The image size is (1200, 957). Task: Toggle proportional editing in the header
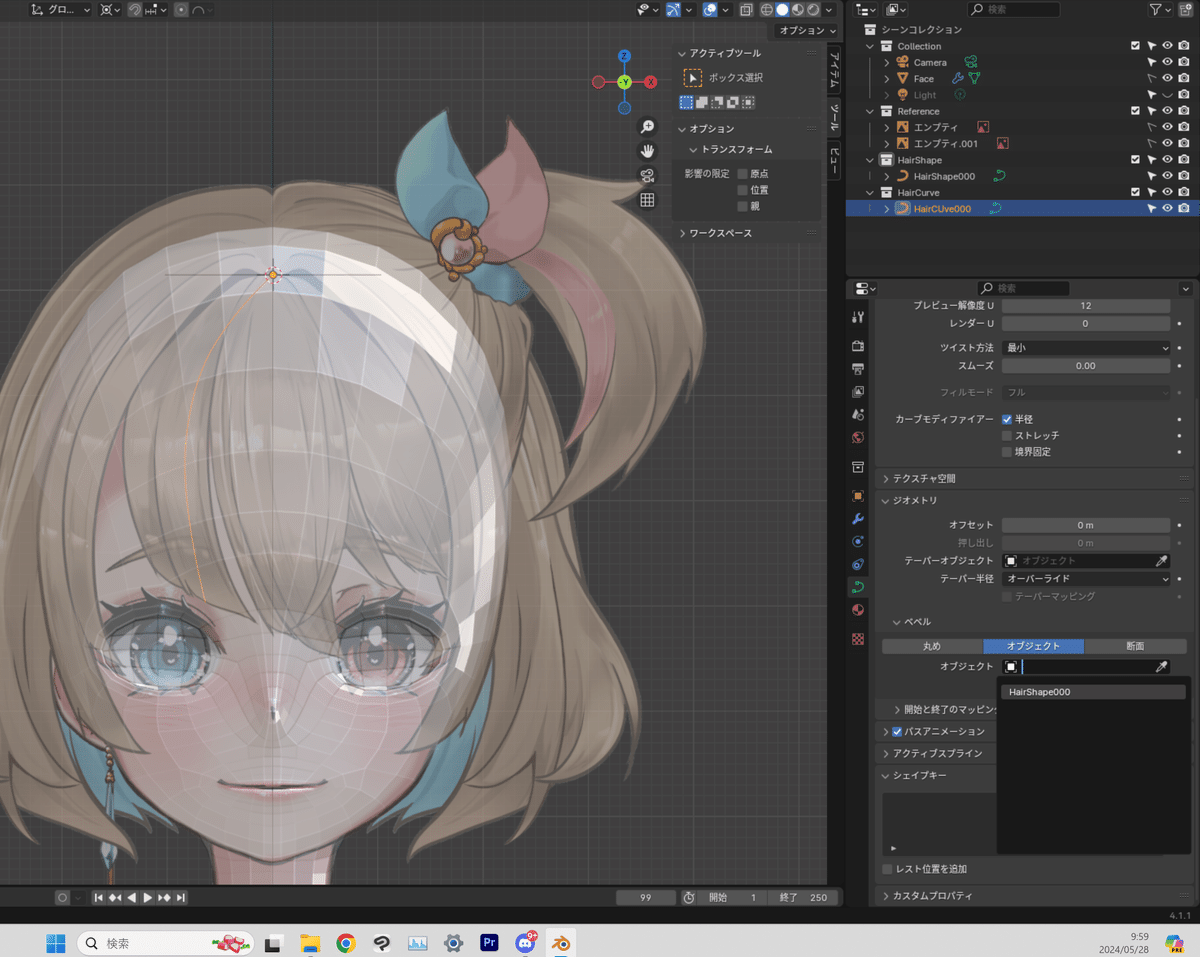181,9
